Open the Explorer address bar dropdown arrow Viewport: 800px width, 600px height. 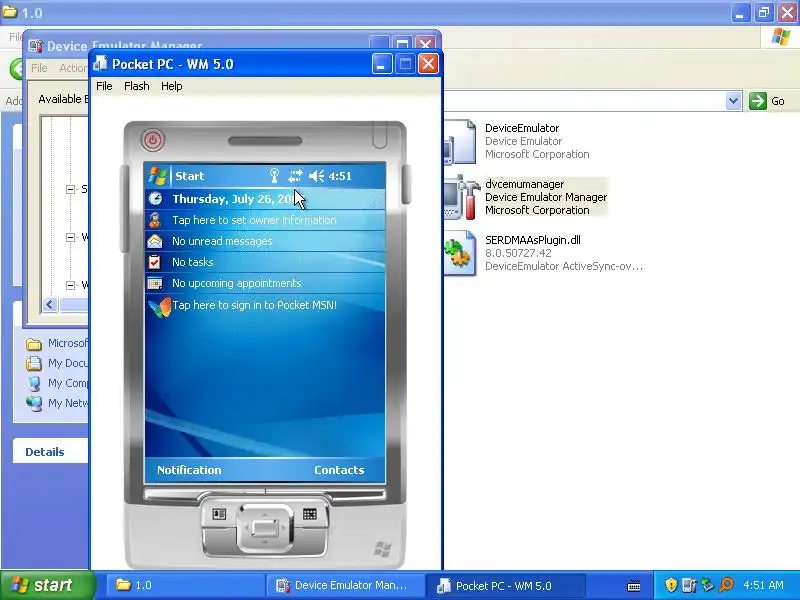(733, 101)
